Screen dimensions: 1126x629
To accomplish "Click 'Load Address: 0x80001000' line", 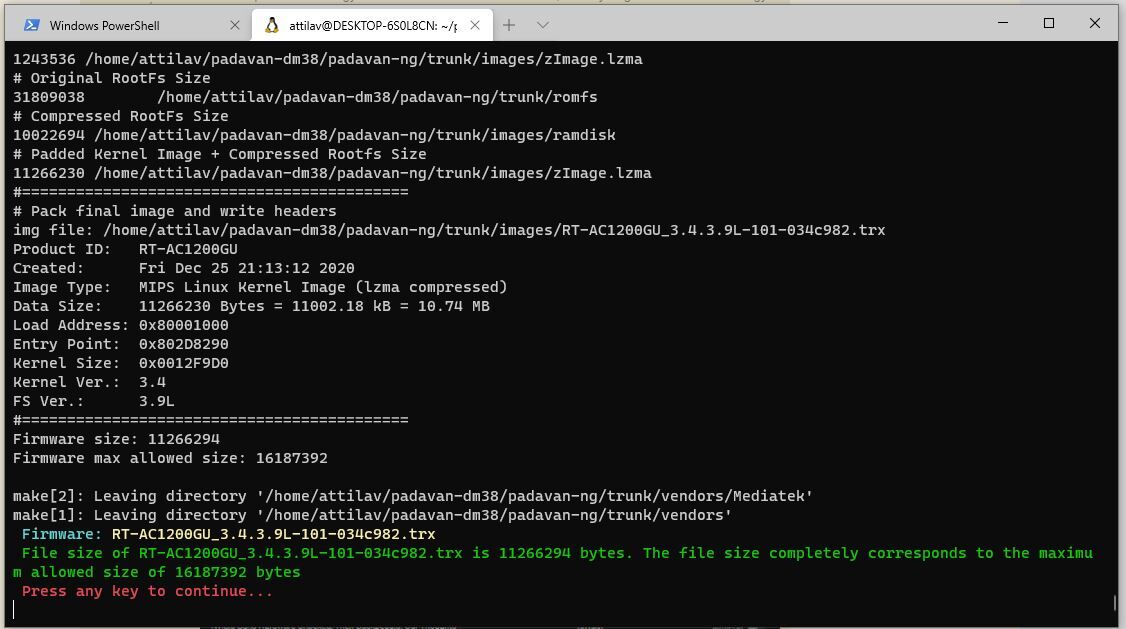I will click(x=121, y=325).
